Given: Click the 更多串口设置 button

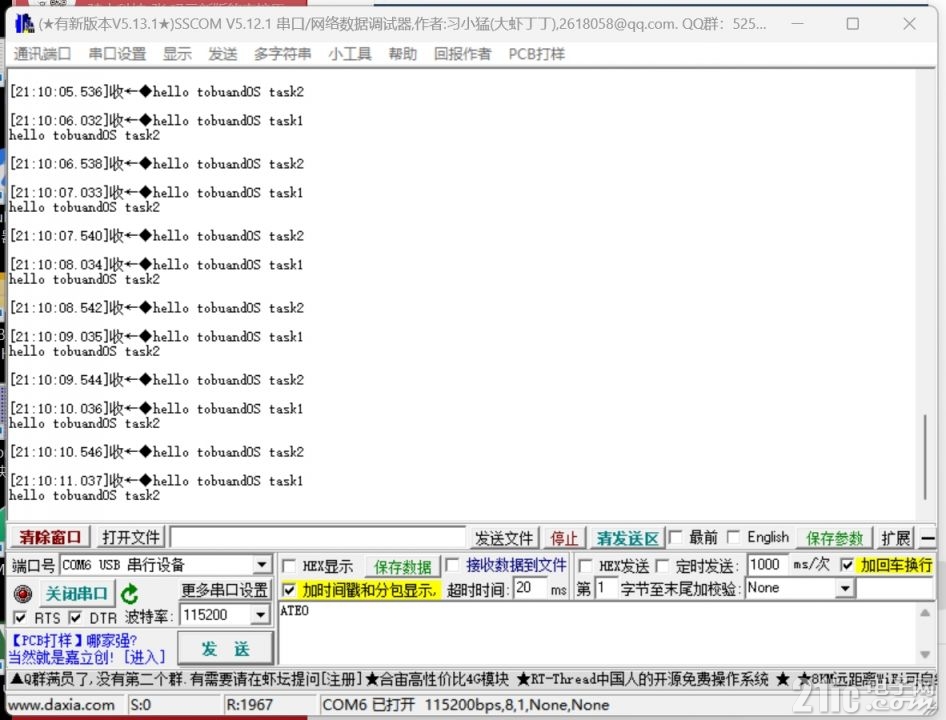Looking at the screenshot, I should click(224, 590).
